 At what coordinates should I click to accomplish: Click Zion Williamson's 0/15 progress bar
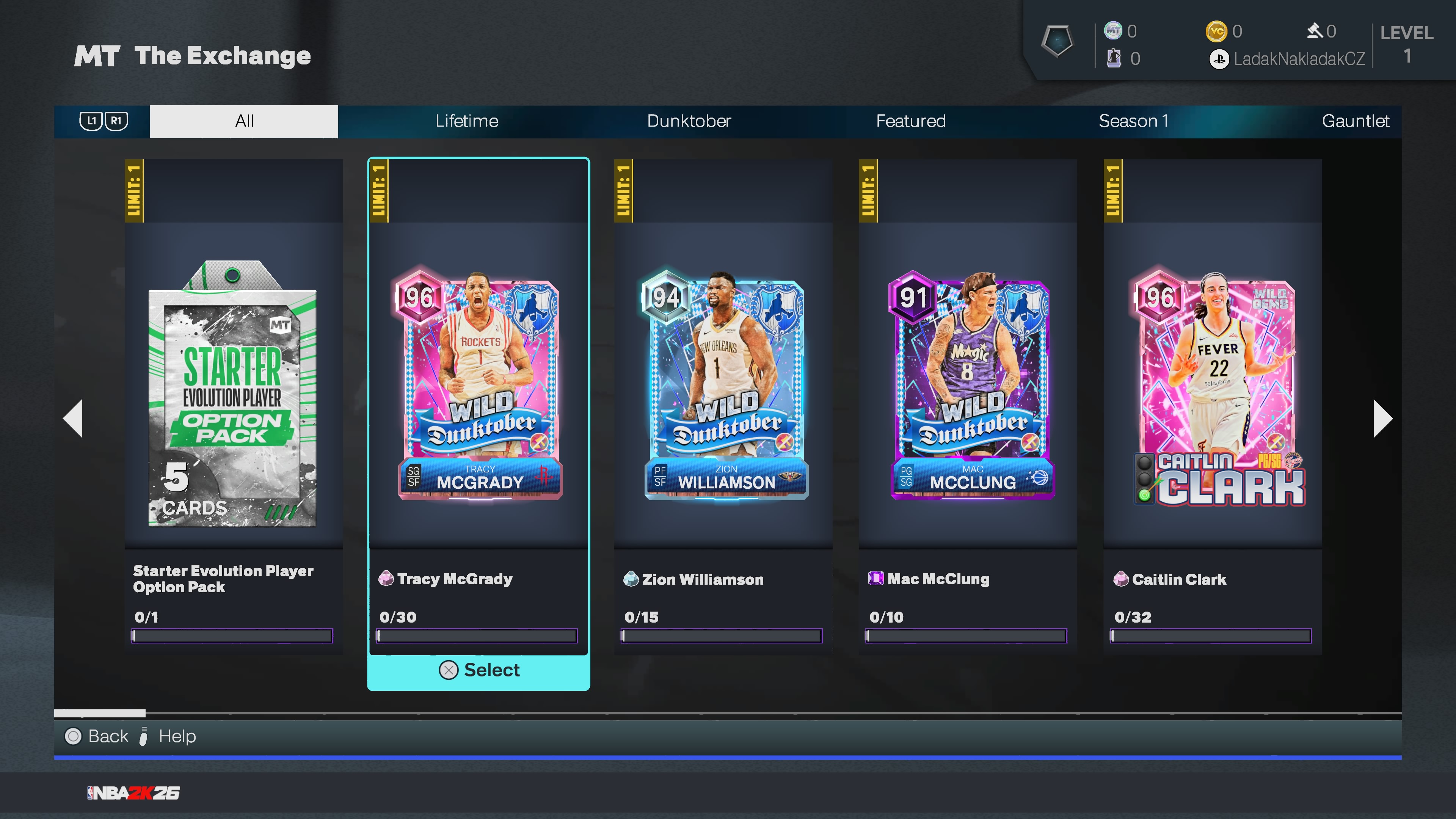(721, 636)
